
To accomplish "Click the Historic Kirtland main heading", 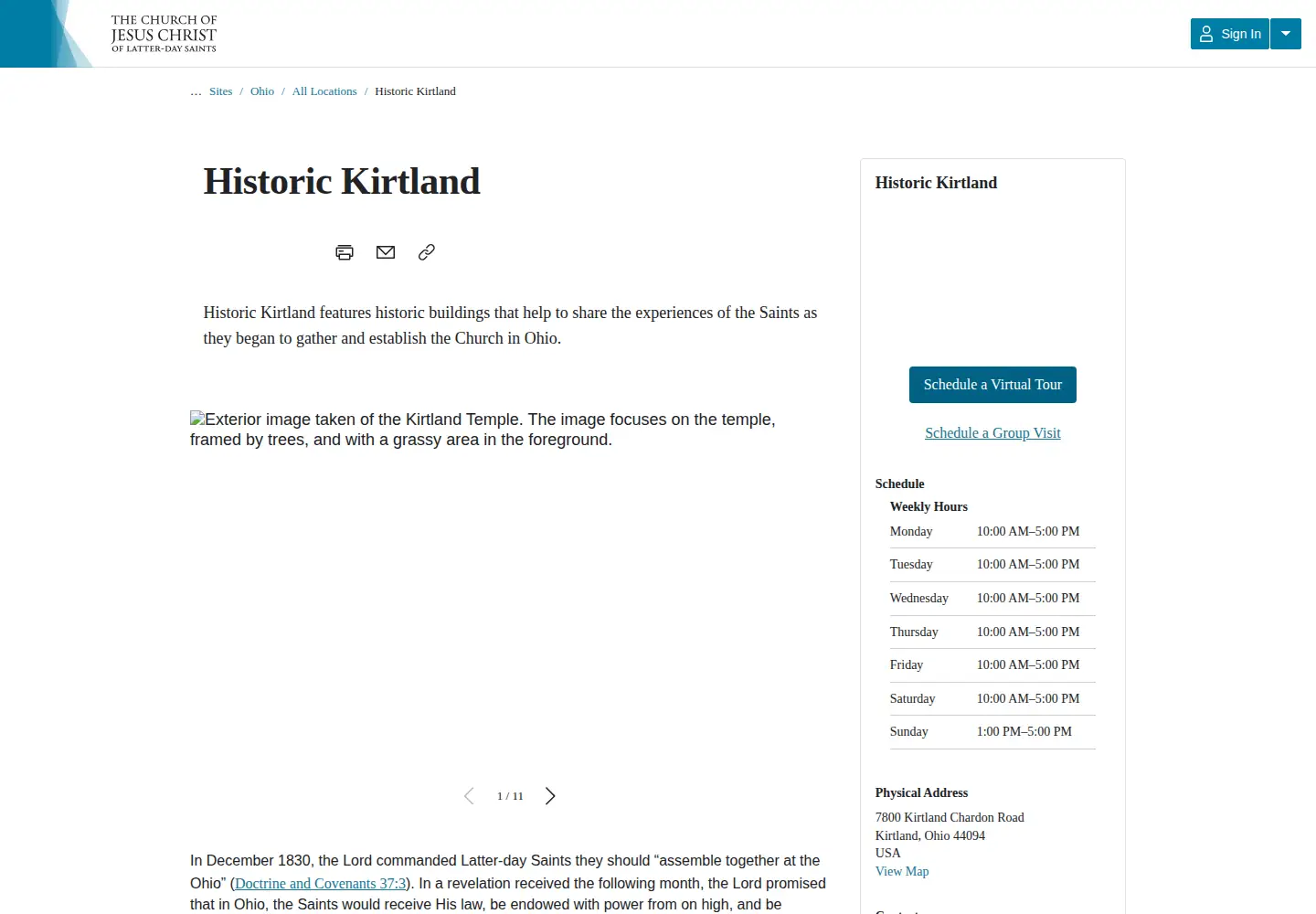I will tap(342, 181).
